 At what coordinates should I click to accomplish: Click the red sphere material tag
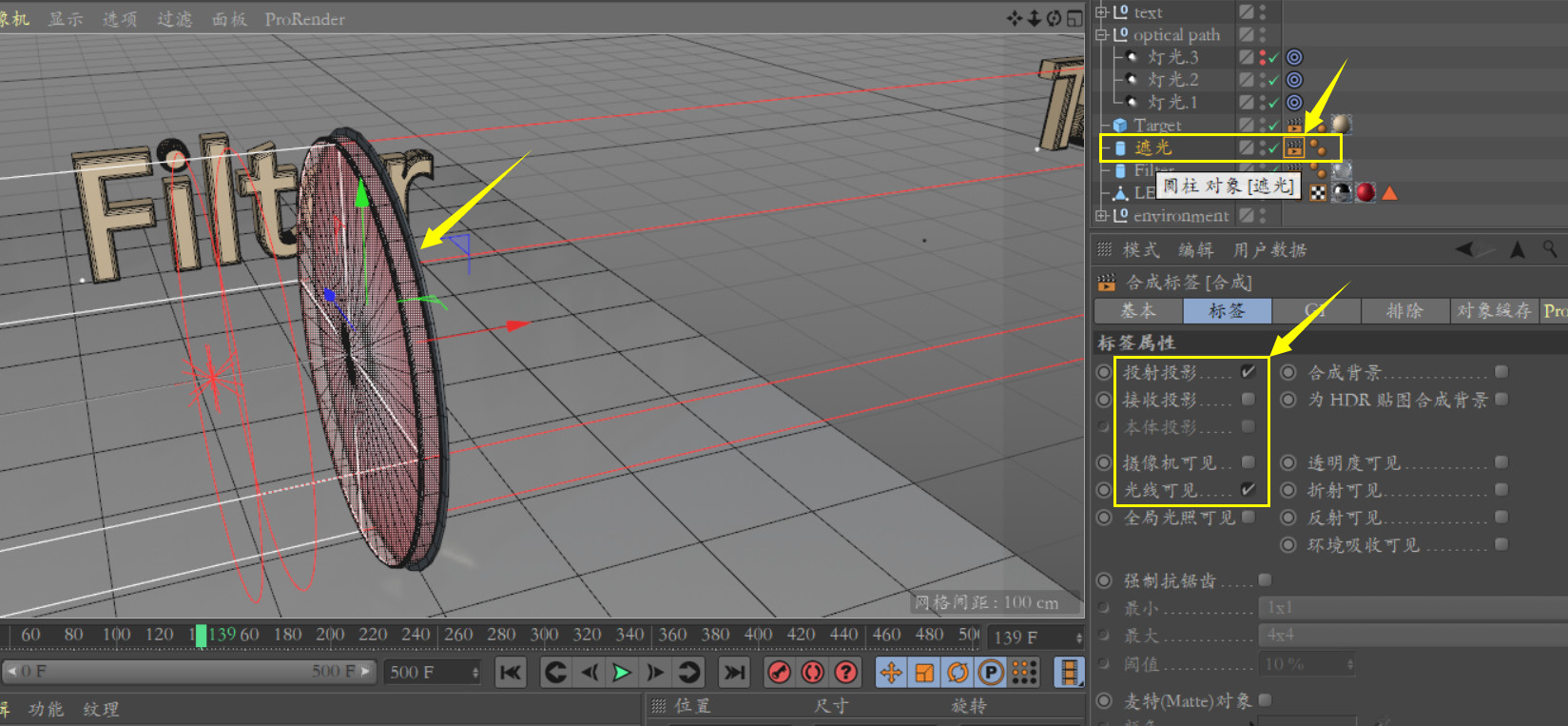click(1365, 192)
